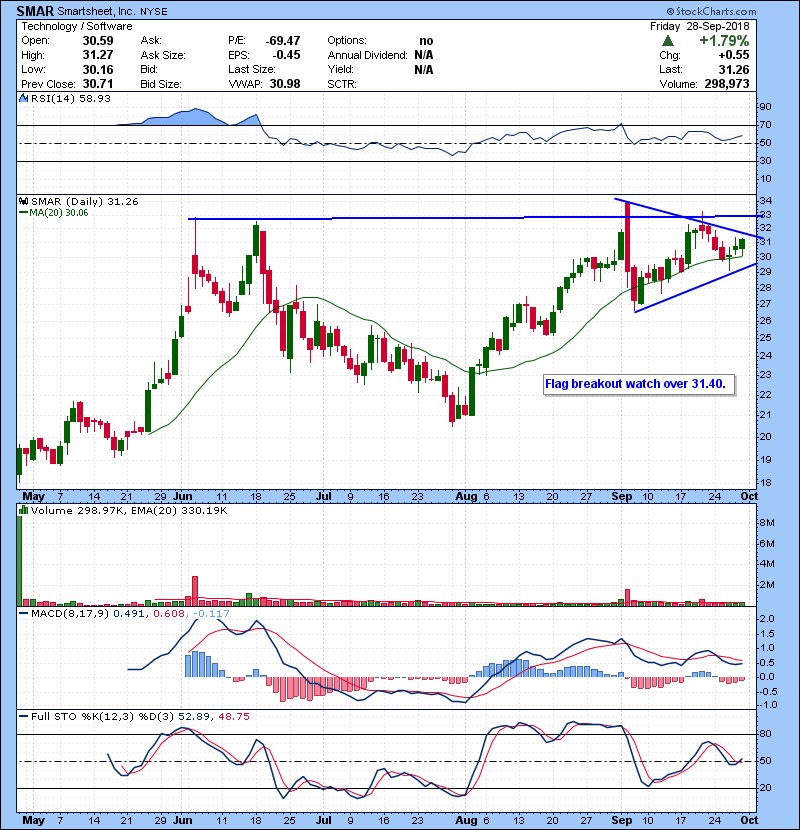Image resolution: width=800 pixels, height=830 pixels.
Task: Click the +1.79% percent change
Action: click(724, 41)
